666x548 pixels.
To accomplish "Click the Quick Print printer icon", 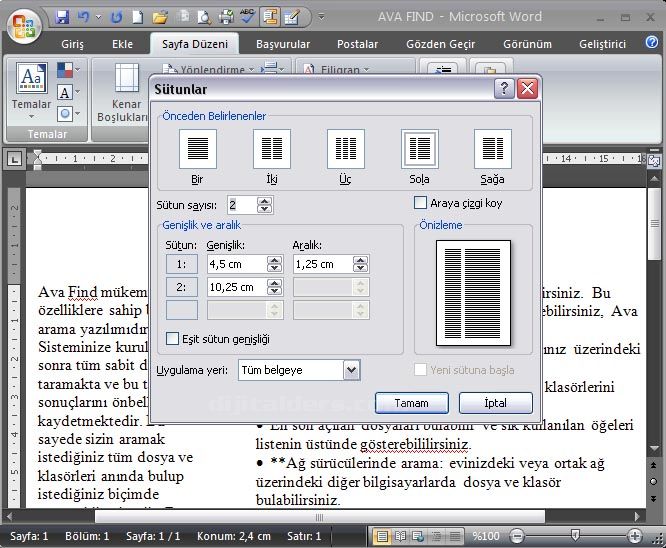I will [226, 17].
